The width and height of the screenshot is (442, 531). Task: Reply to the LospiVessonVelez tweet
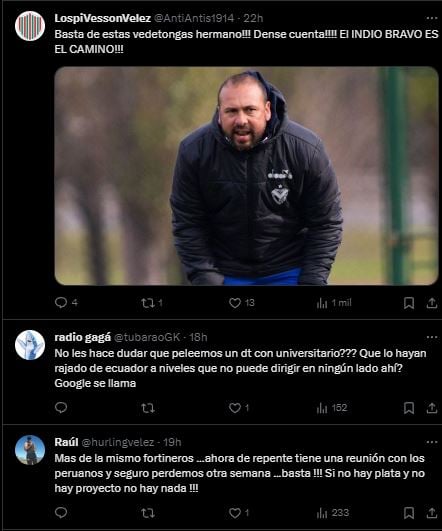(x=66, y=302)
